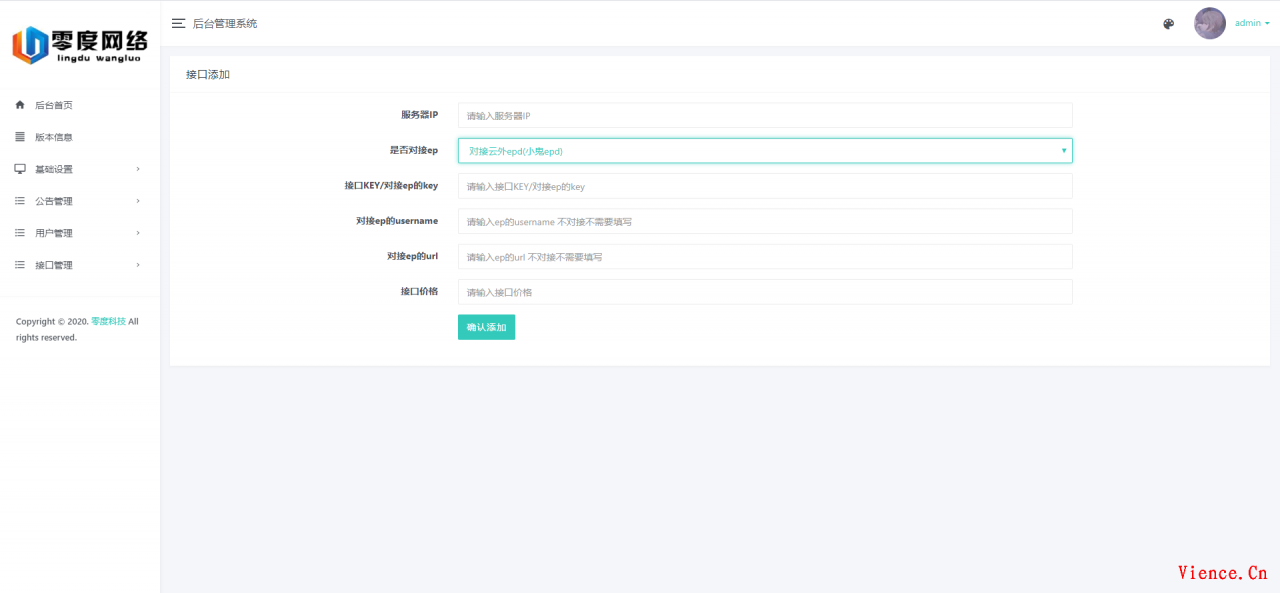Click the 接口管理 sidebar icon
This screenshot has height=593, width=1280.
click(19, 264)
